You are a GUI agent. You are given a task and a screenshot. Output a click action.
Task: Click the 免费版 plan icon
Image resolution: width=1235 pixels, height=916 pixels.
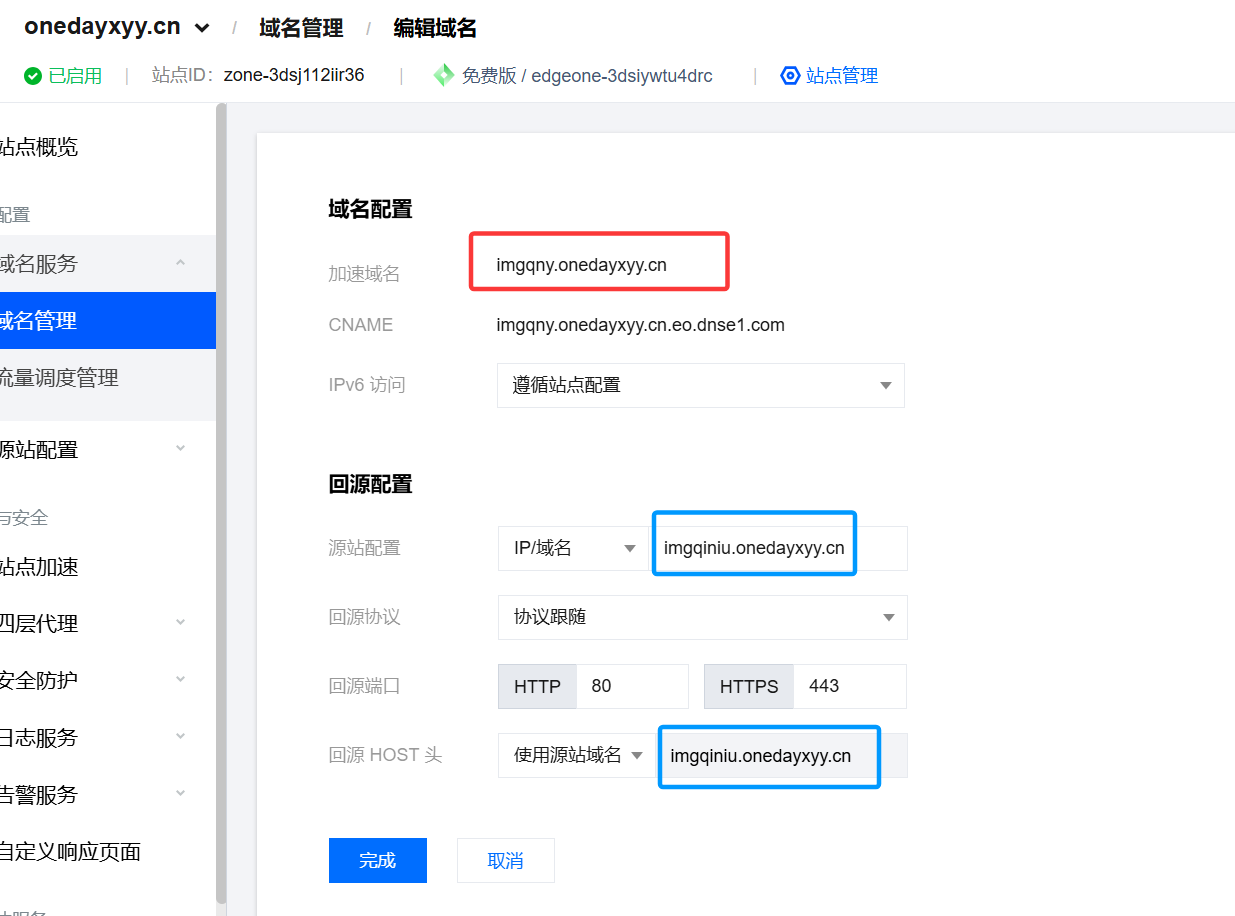pyautogui.click(x=443, y=76)
